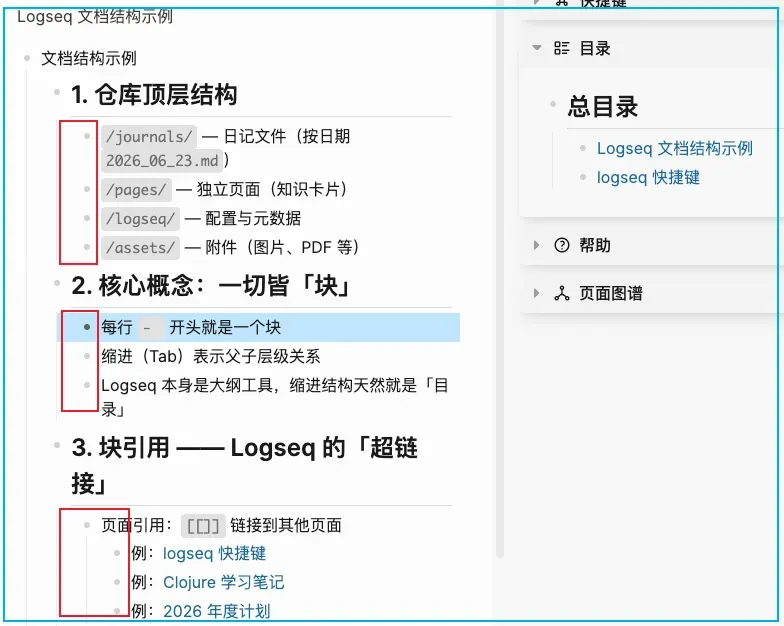Click the bullet before Logseq 本身是大纲工具 block
The width and height of the screenshot is (784, 626).
(87, 385)
